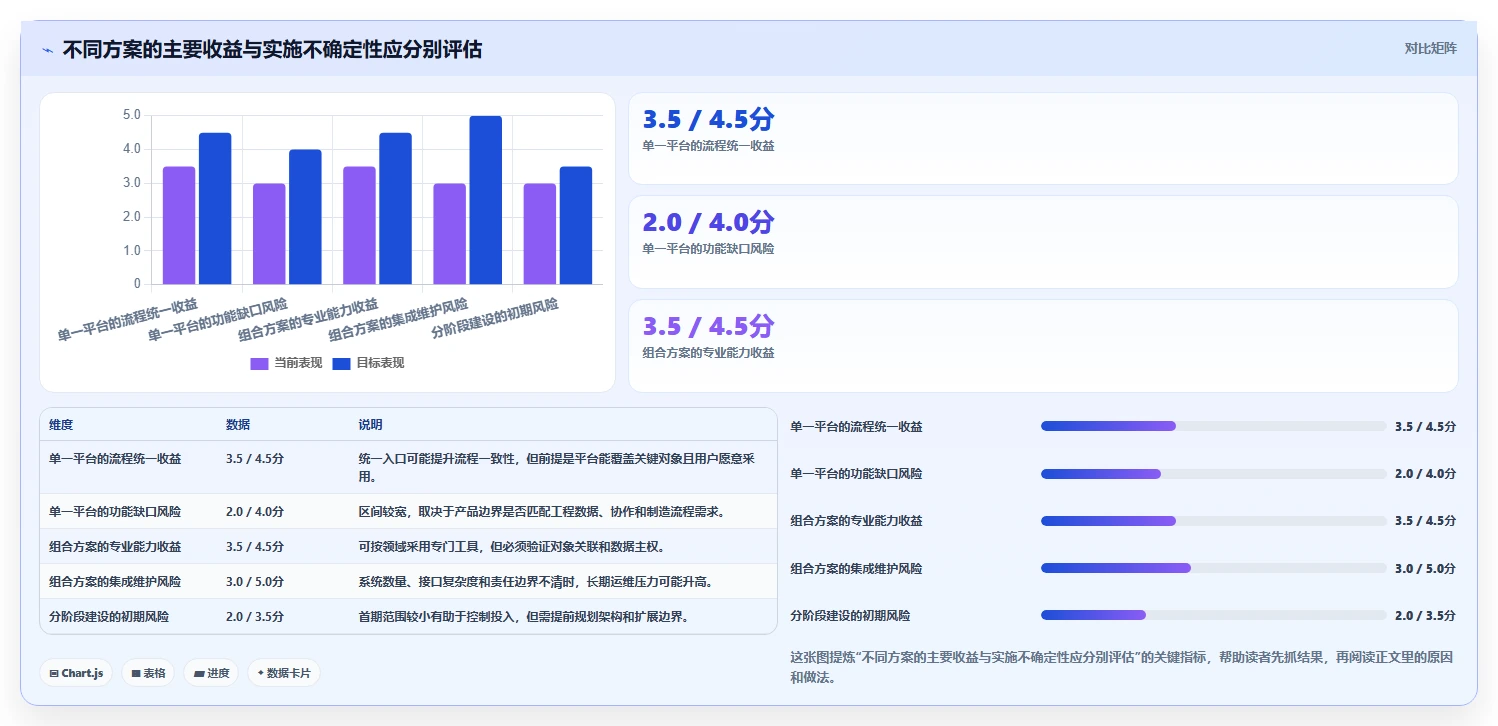1498x726 pixels.
Task: Open the 组合方案的专业能力收益 data card
Action: tap(1043, 346)
